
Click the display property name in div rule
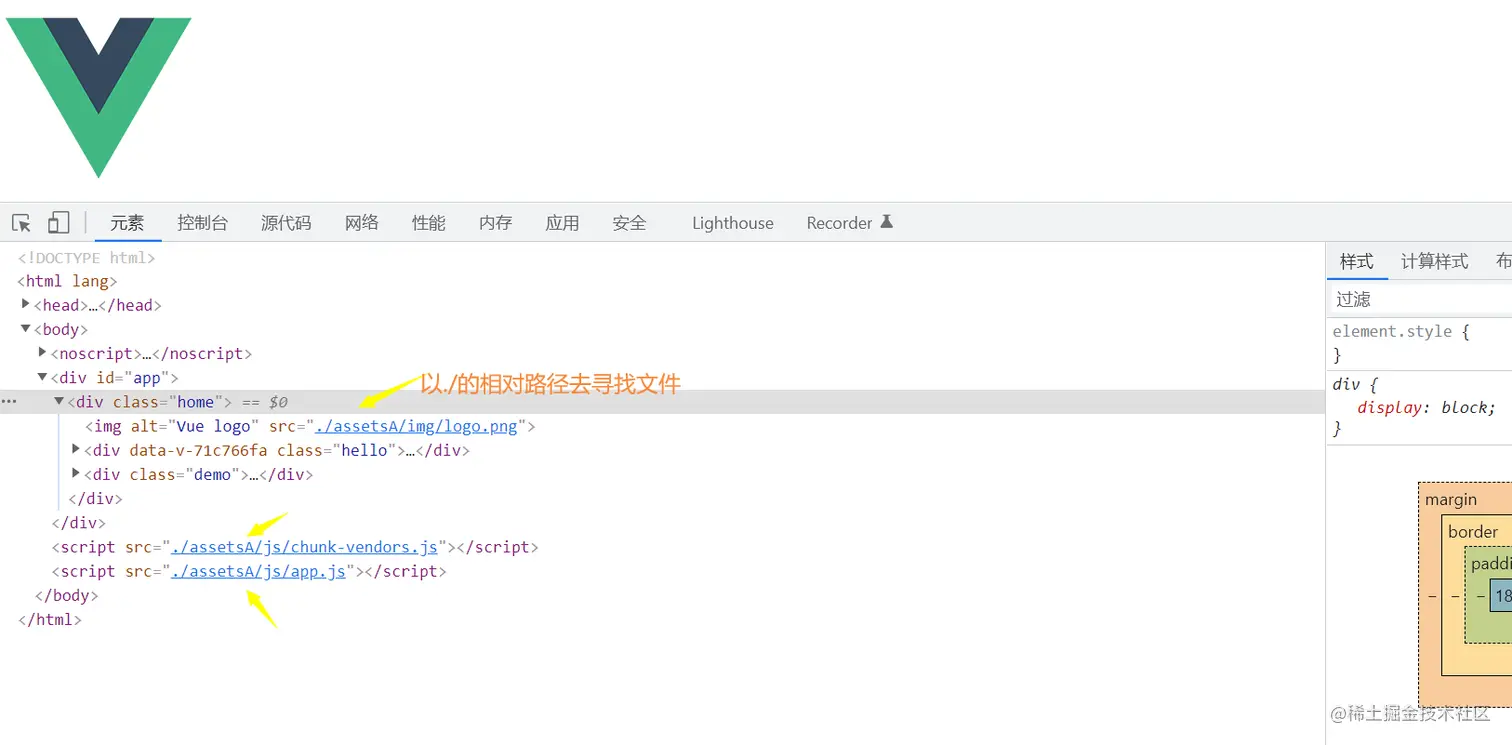pyautogui.click(x=1390, y=407)
